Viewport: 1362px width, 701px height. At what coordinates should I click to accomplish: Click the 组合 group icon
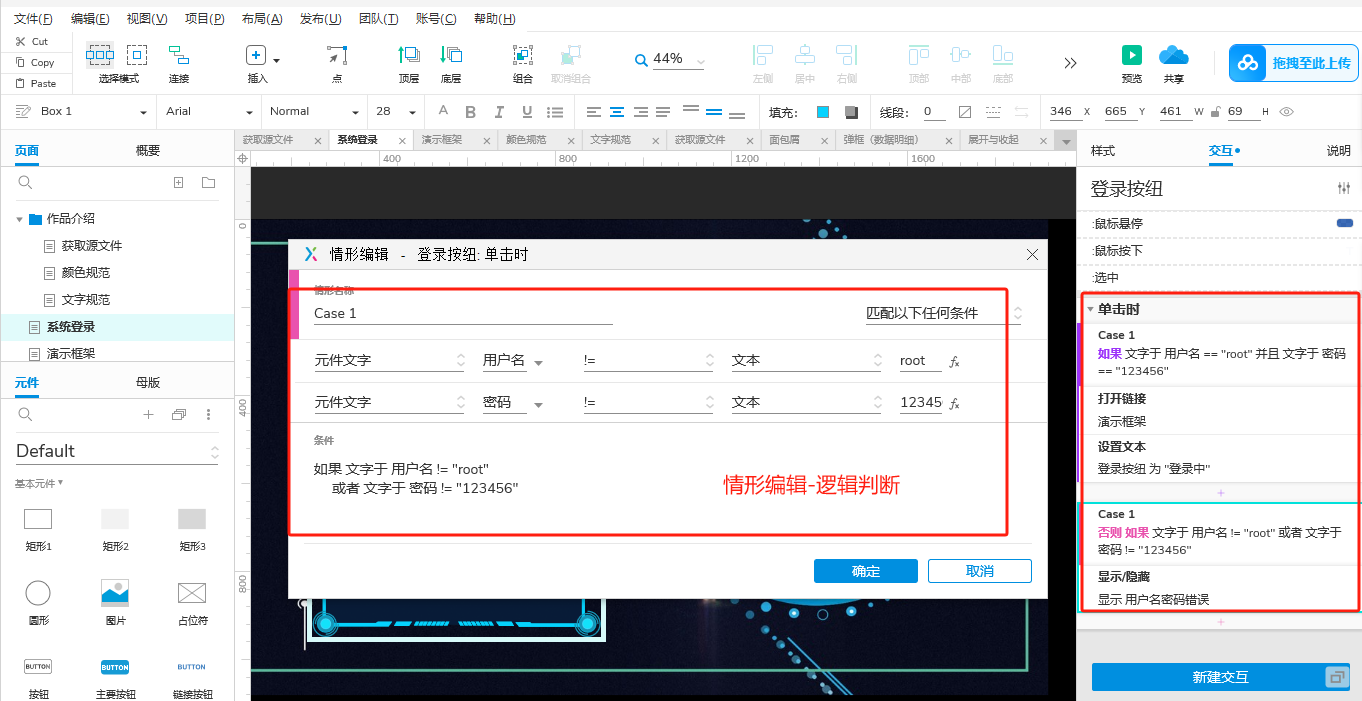coord(522,55)
